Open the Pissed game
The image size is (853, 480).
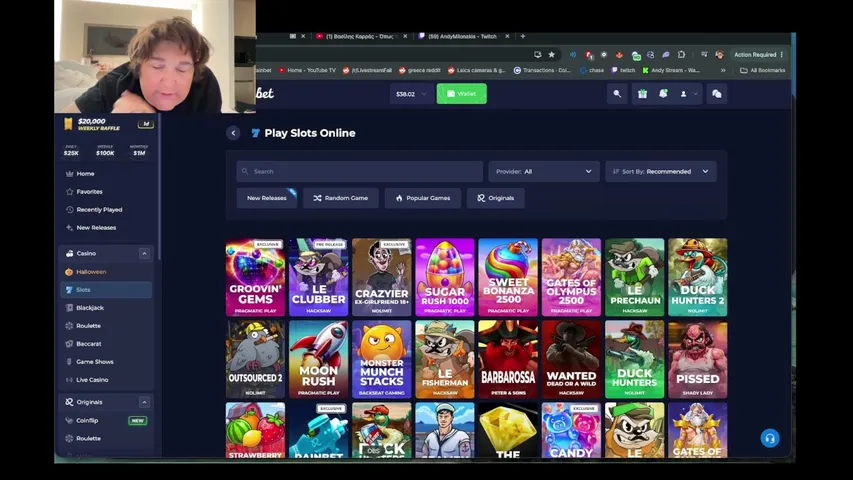(697, 359)
